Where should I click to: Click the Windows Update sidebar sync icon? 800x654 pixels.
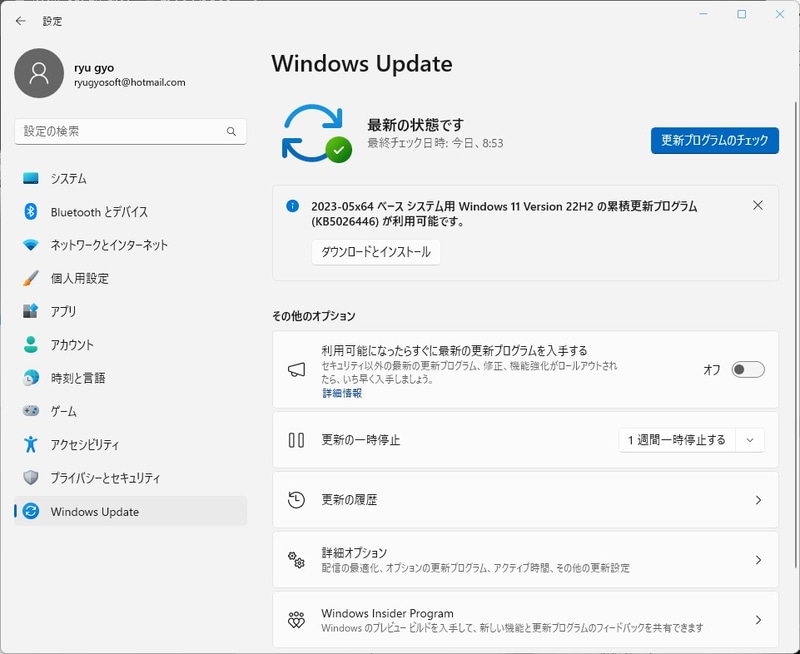[x=31, y=511]
